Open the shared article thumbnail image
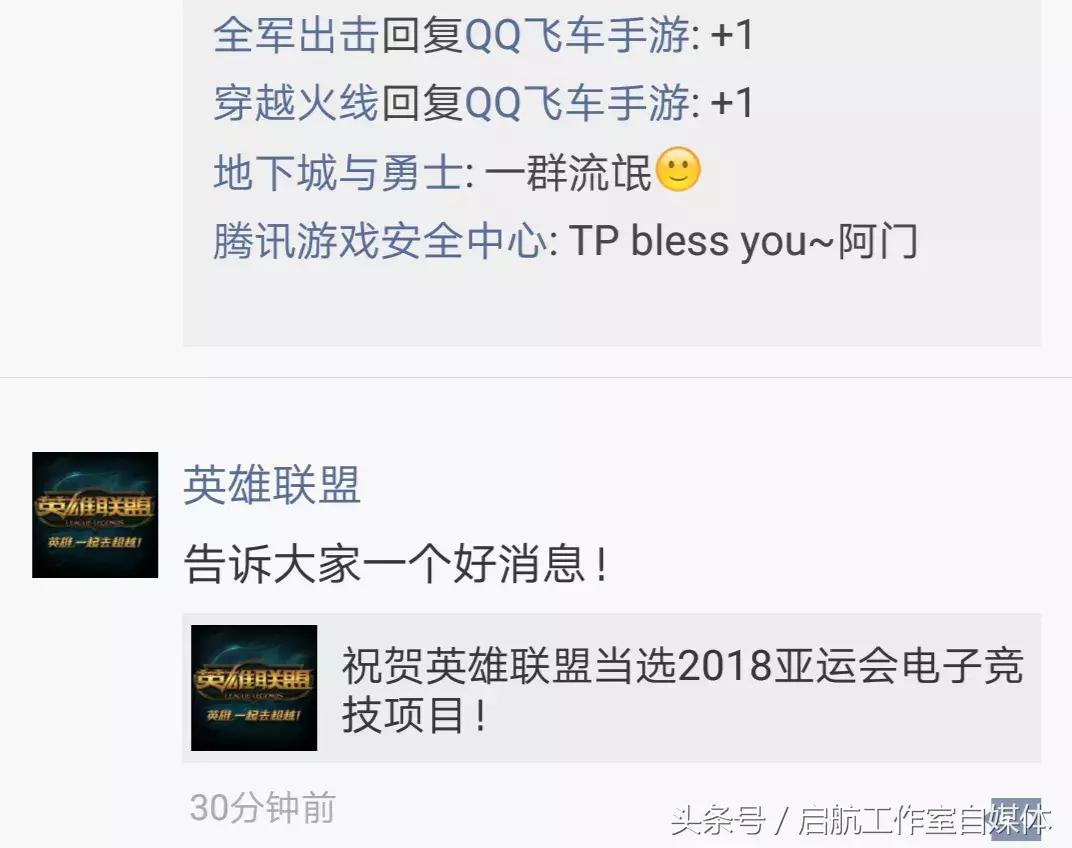The width and height of the screenshot is (1072, 848). click(254, 688)
